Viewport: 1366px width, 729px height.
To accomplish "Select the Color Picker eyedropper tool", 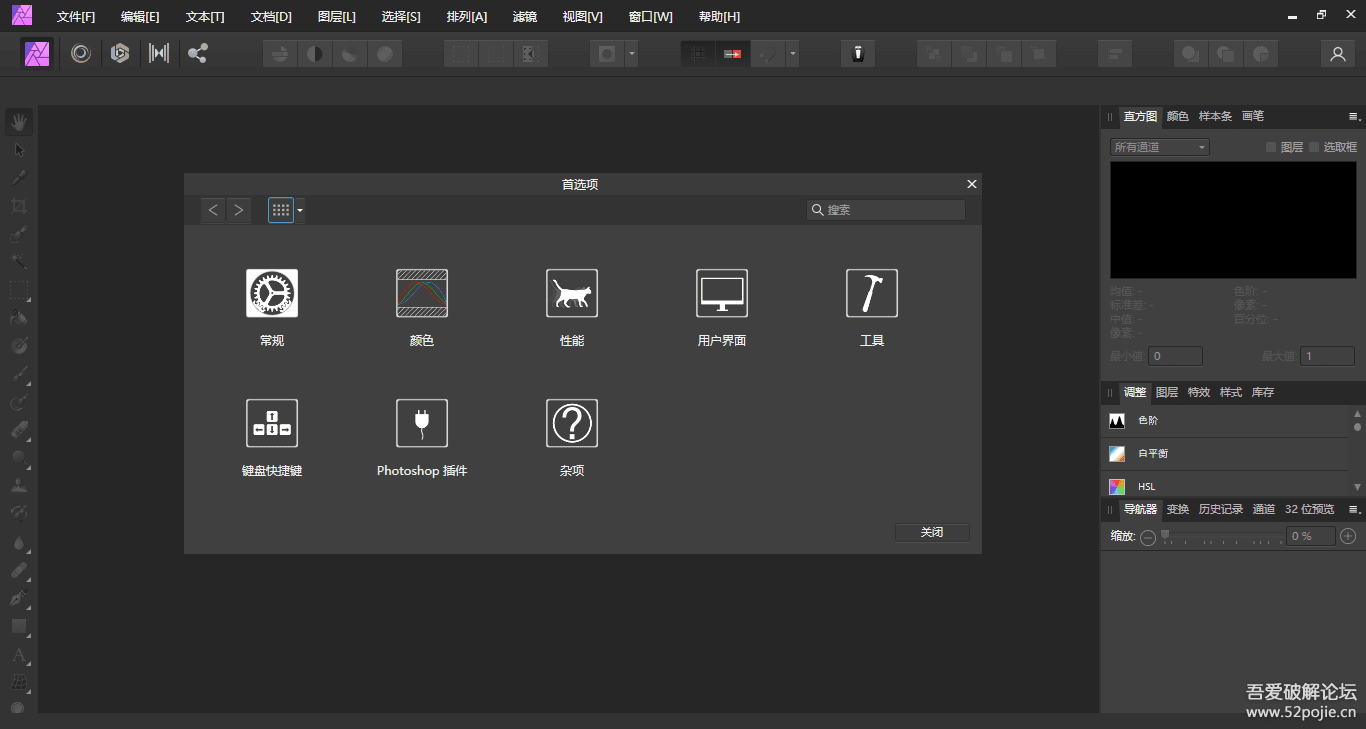I will click(x=19, y=178).
